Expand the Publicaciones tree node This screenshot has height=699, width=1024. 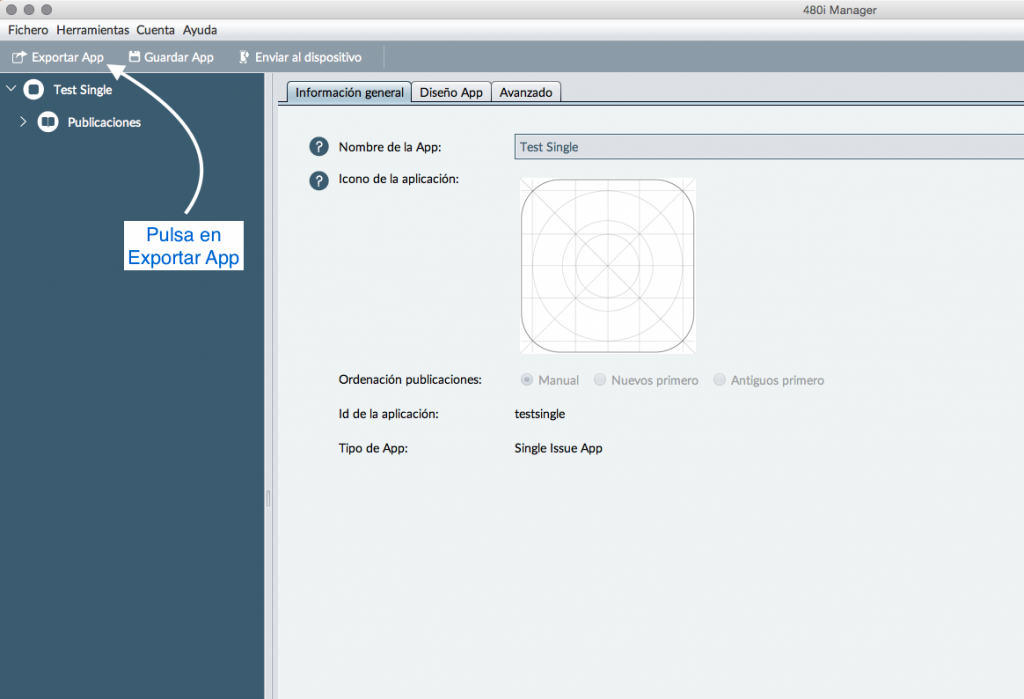tap(23, 122)
